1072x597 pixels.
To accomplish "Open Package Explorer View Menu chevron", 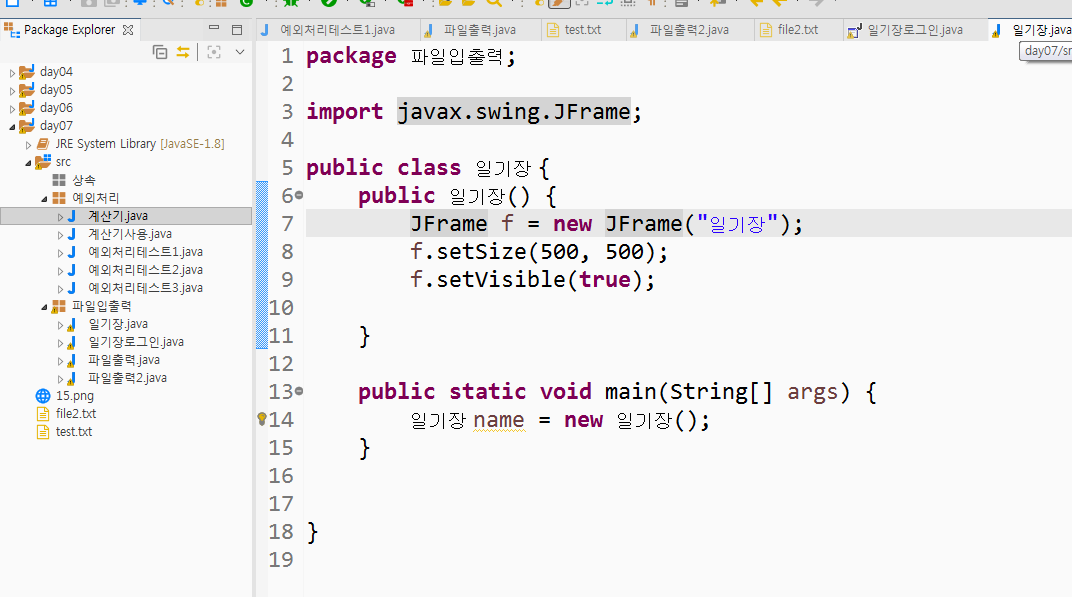I will tap(240, 52).
